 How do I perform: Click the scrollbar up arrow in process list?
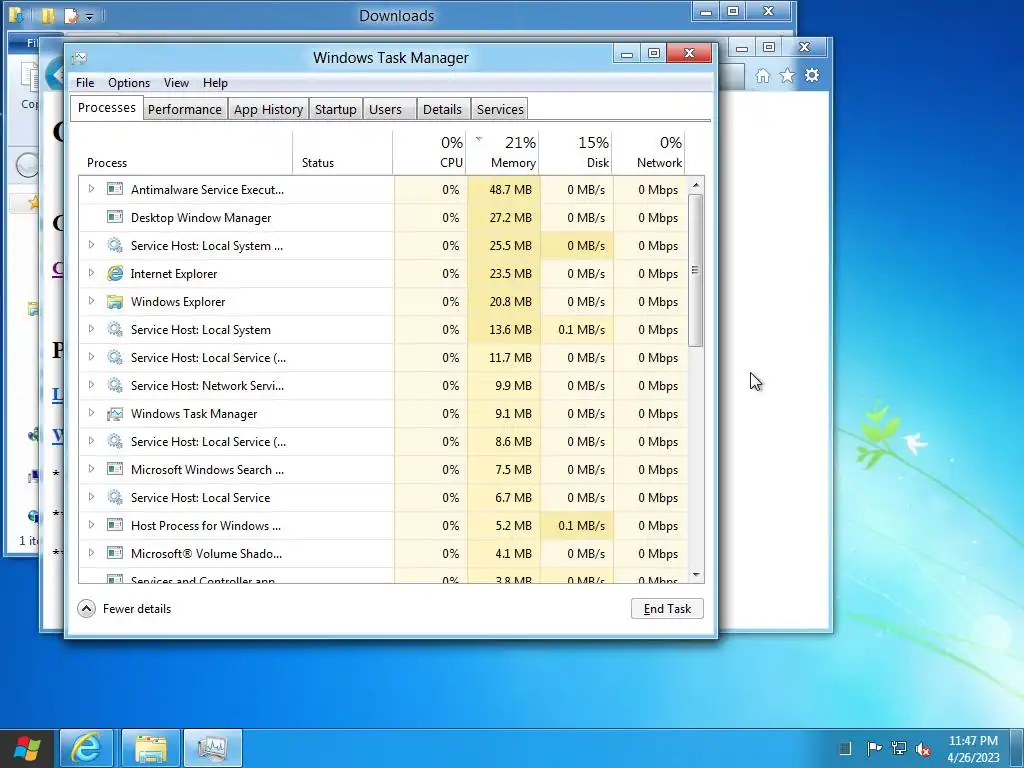point(696,185)
